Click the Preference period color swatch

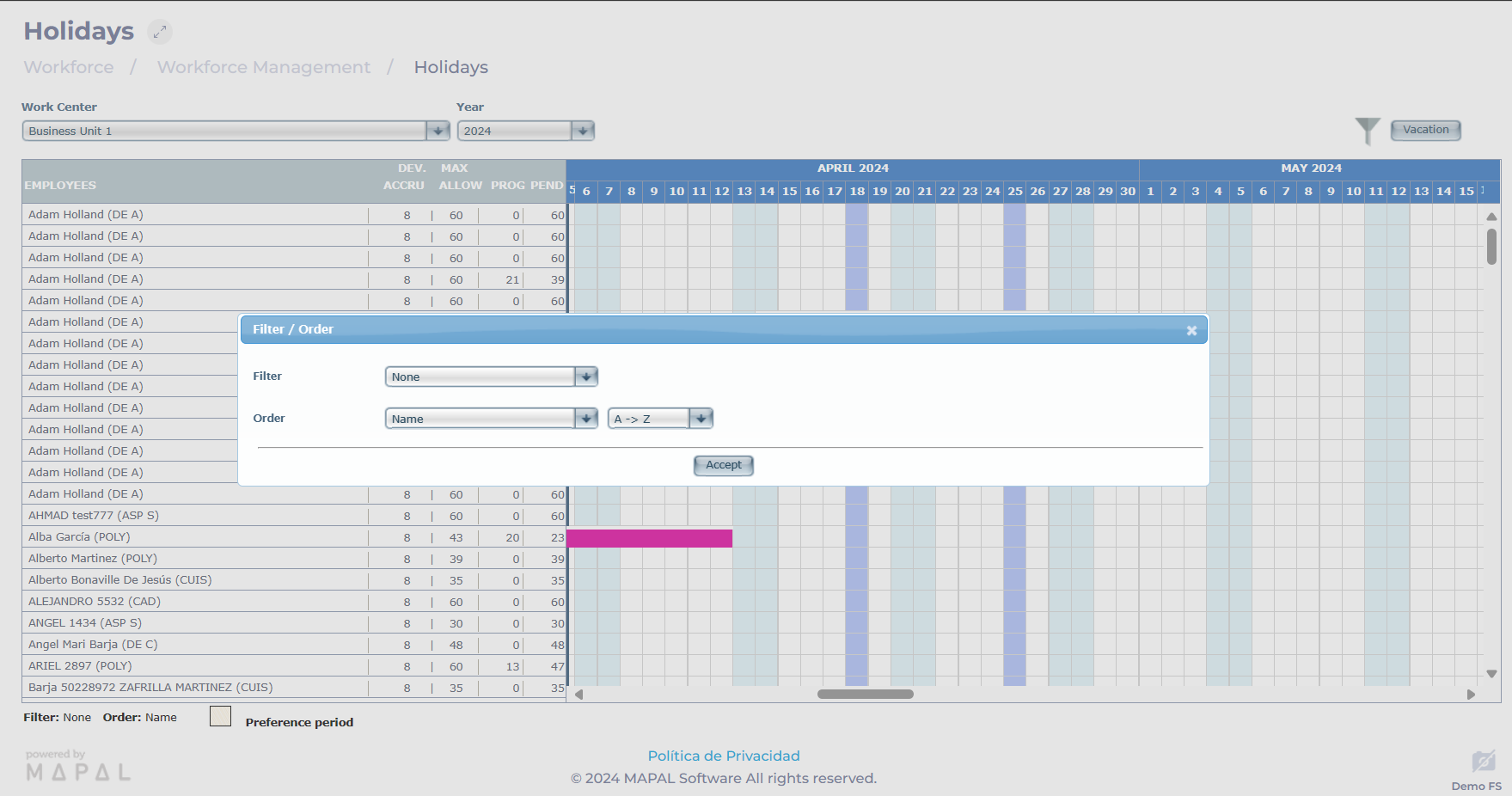[x=220, y=716]
